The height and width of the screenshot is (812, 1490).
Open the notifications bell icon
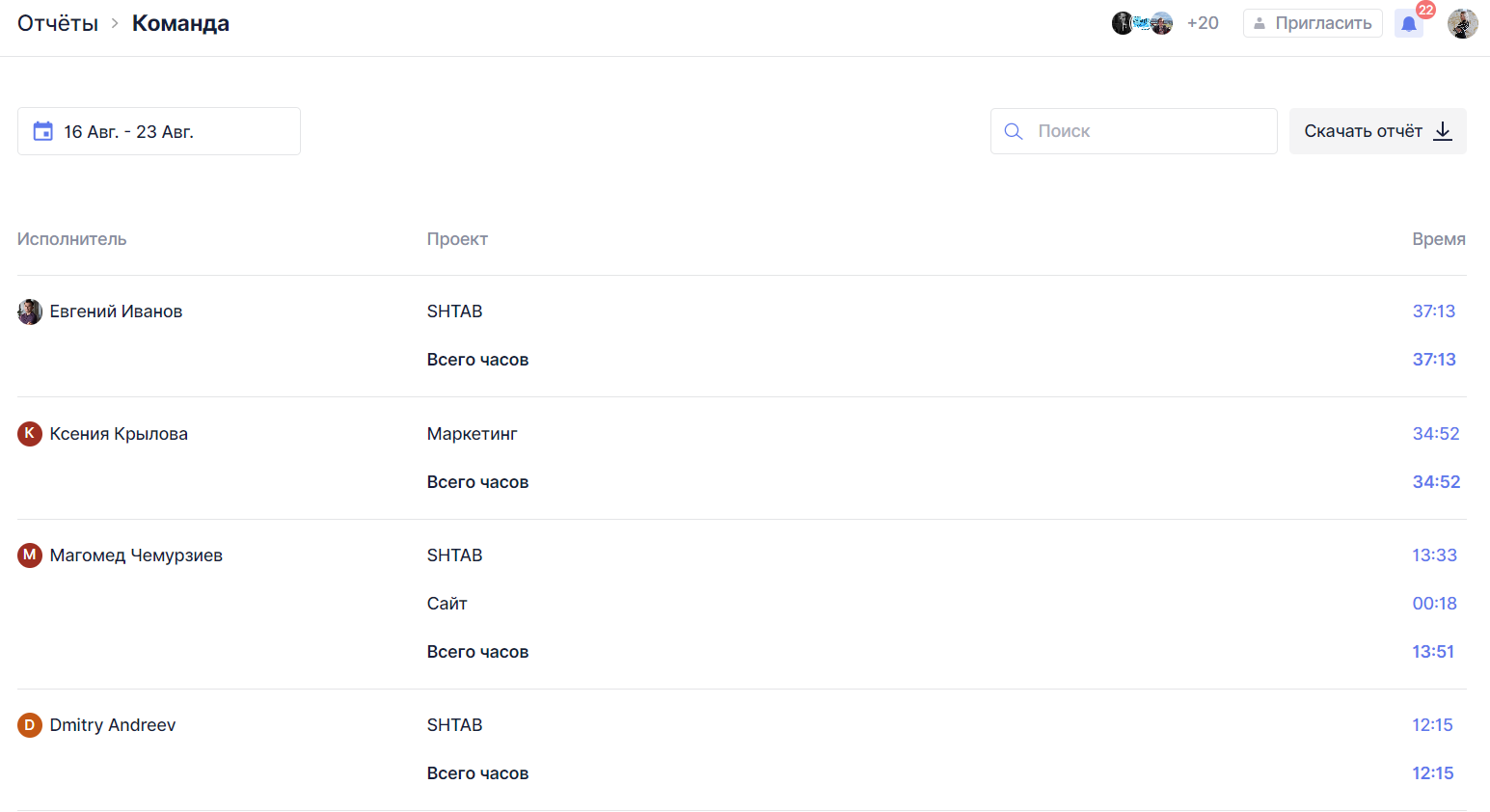click(x=1408, y=24)
